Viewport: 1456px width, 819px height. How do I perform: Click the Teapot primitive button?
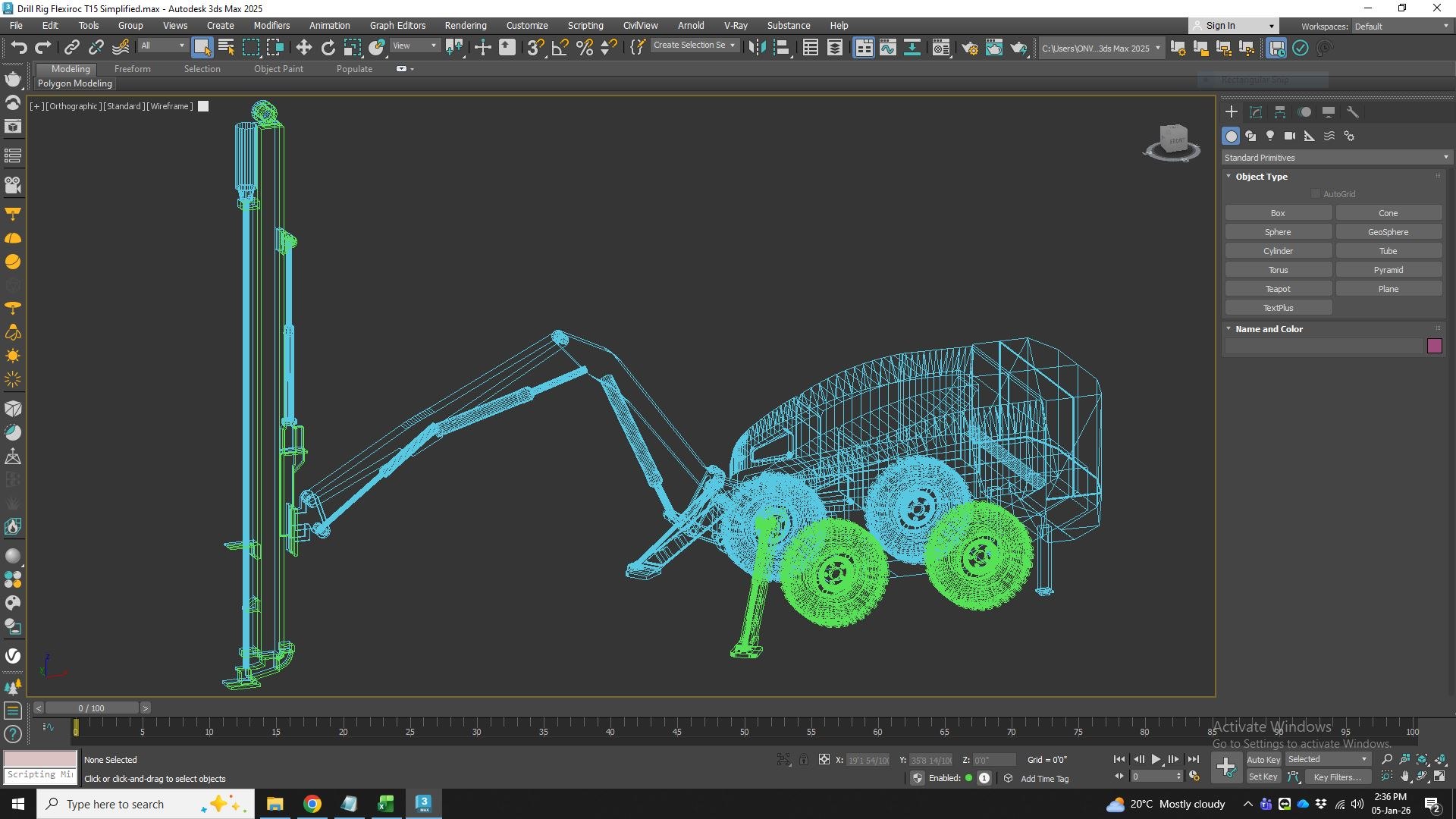1278,289
